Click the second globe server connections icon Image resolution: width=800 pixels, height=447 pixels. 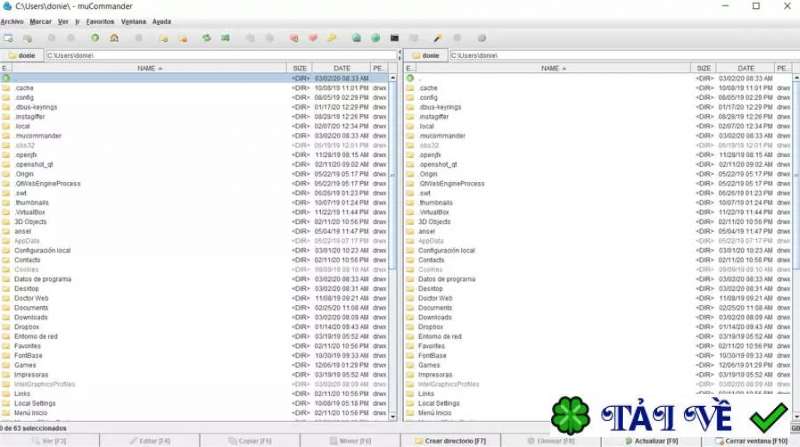[x=376, y=38]
